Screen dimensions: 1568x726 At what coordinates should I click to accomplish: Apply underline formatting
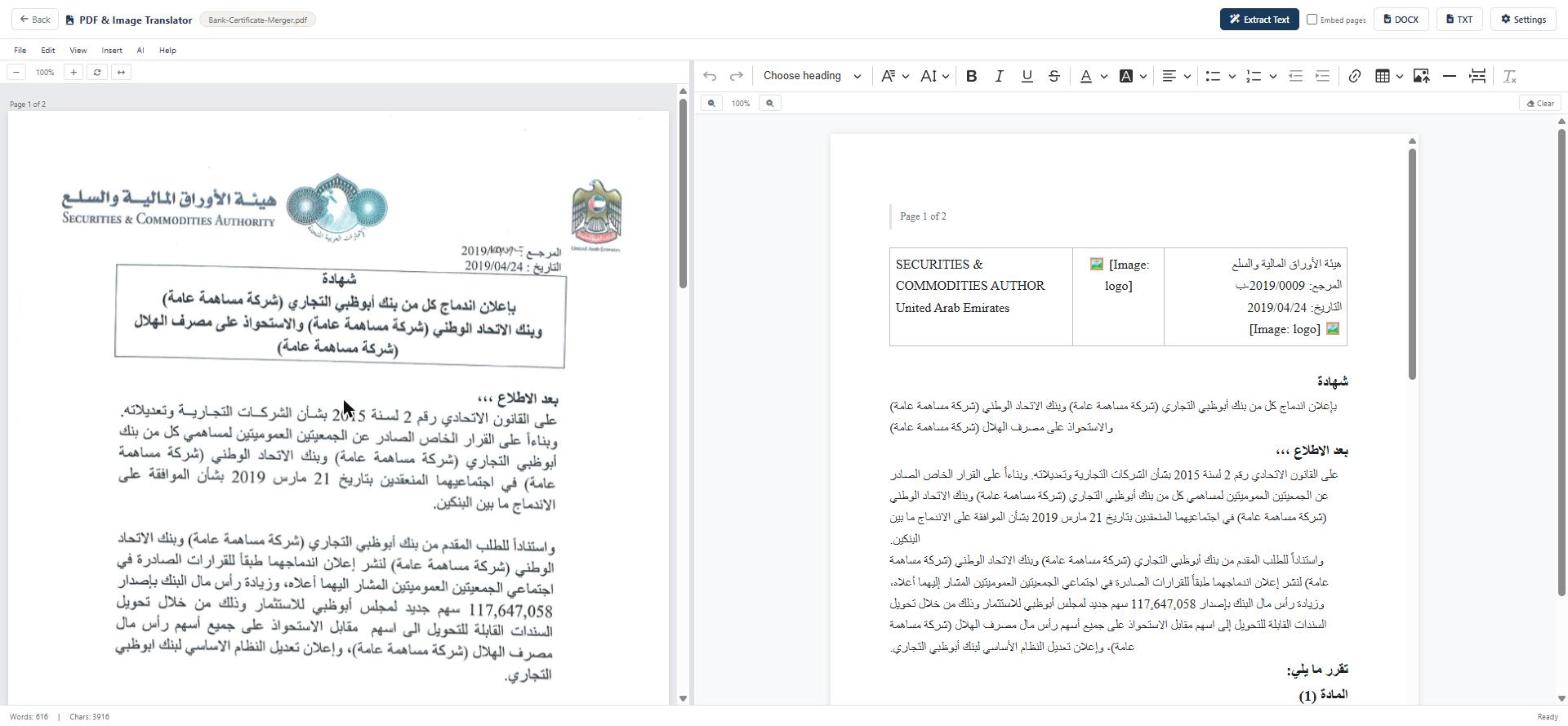tap(1026, 76)
